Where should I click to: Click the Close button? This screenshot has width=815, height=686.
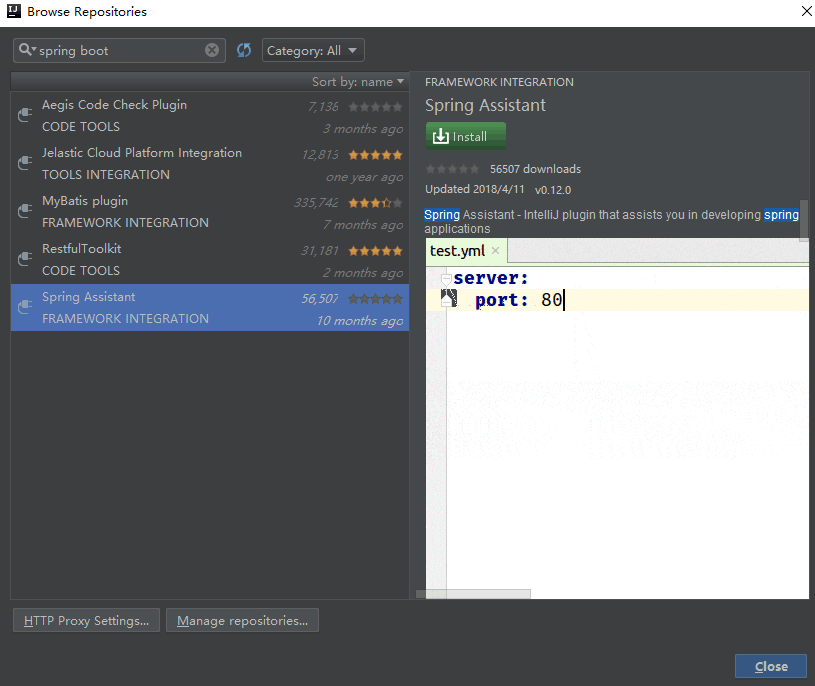pyautogui.click(x=771, y=666)
